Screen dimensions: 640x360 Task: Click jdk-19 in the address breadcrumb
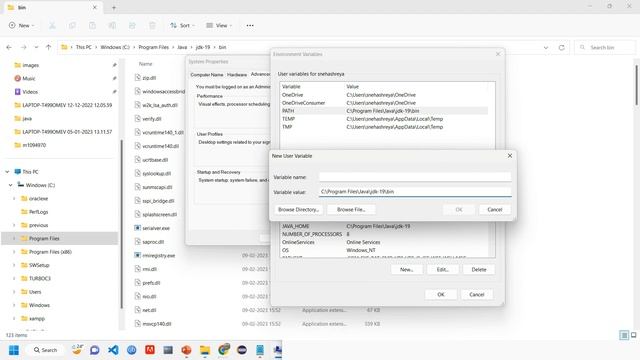(203, 47)
